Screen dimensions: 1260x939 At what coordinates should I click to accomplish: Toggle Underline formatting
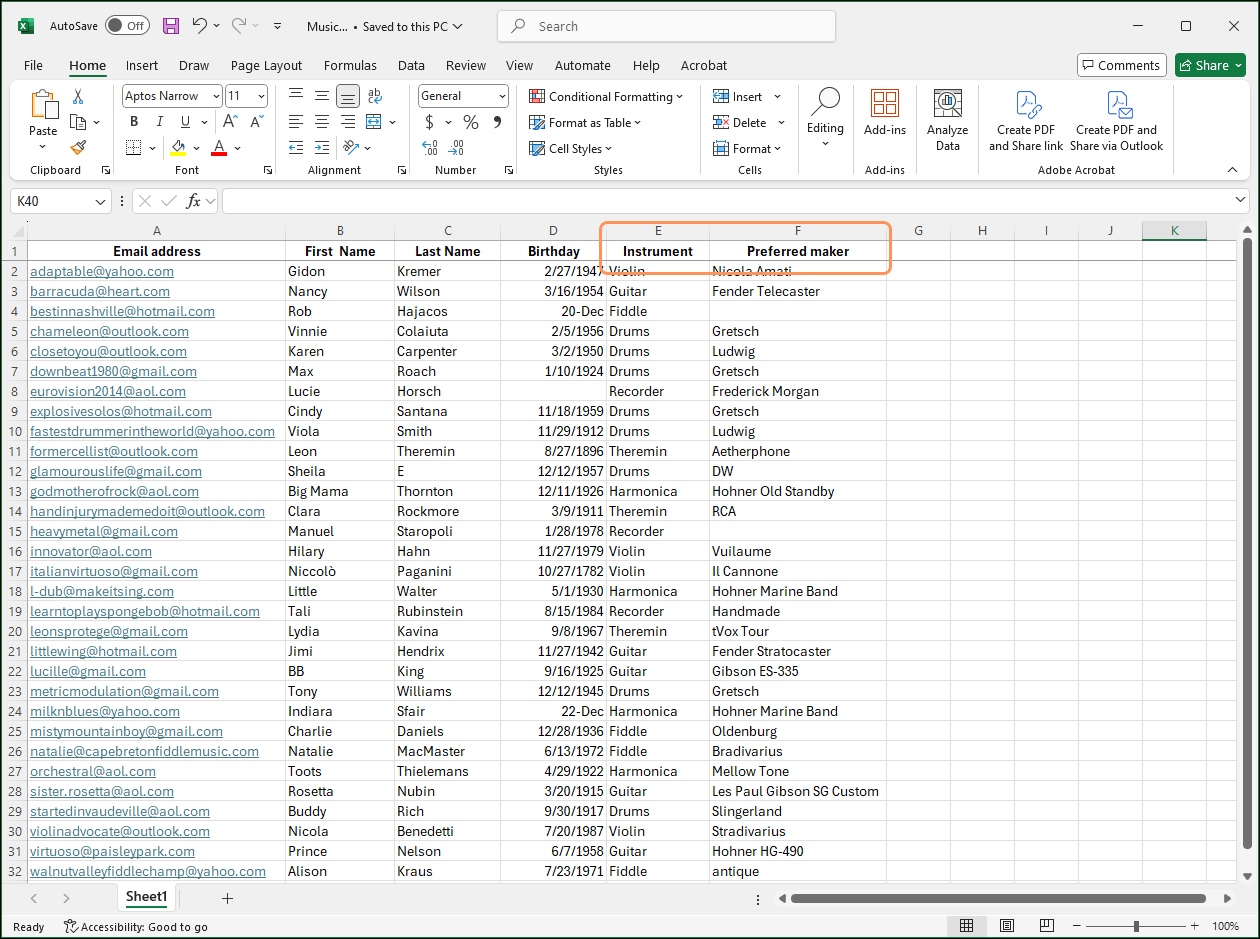(185, 122)
